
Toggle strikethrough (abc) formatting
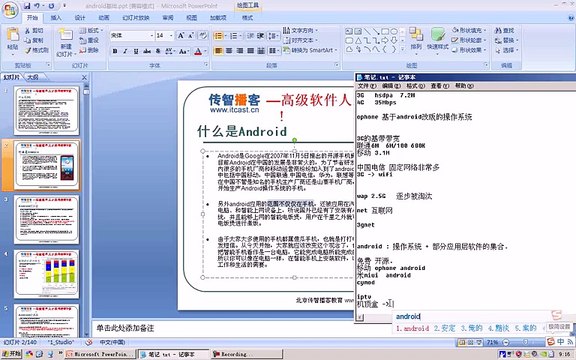pyautogui.click(x=147, y=51)
